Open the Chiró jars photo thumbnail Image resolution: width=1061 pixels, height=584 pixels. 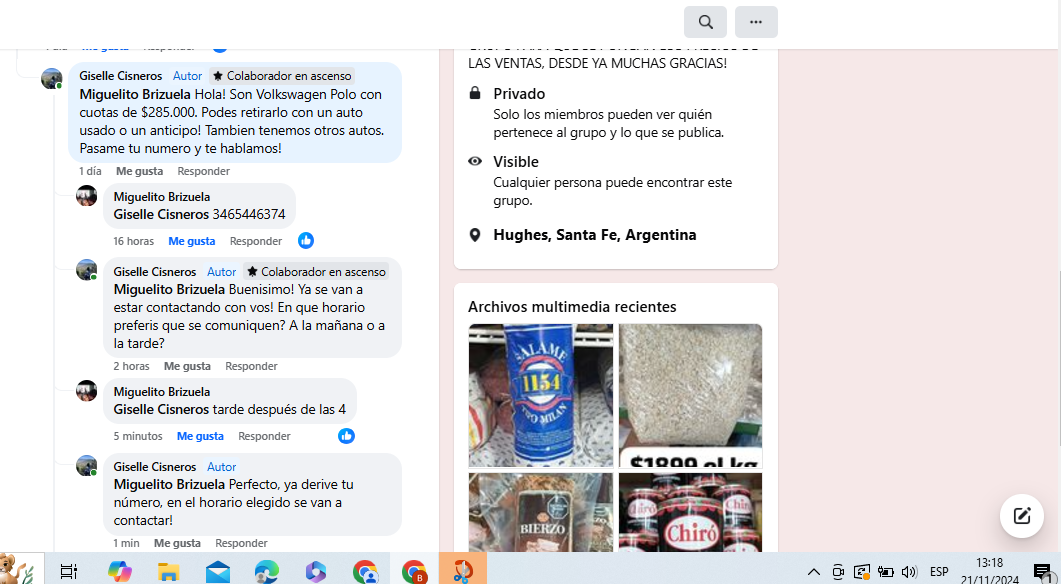coord(690,512)
